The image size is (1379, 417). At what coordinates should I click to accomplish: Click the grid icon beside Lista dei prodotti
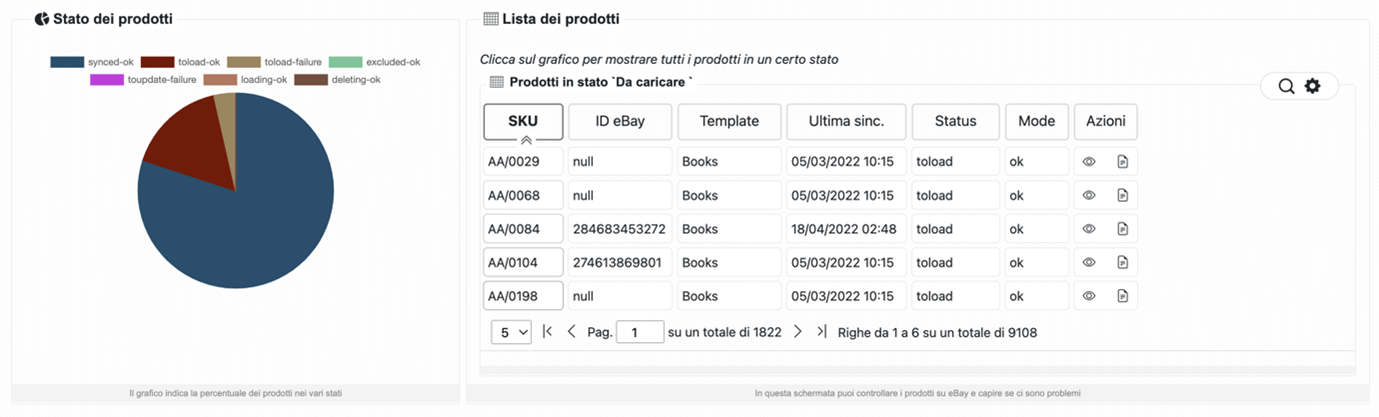tap(490, 18)
